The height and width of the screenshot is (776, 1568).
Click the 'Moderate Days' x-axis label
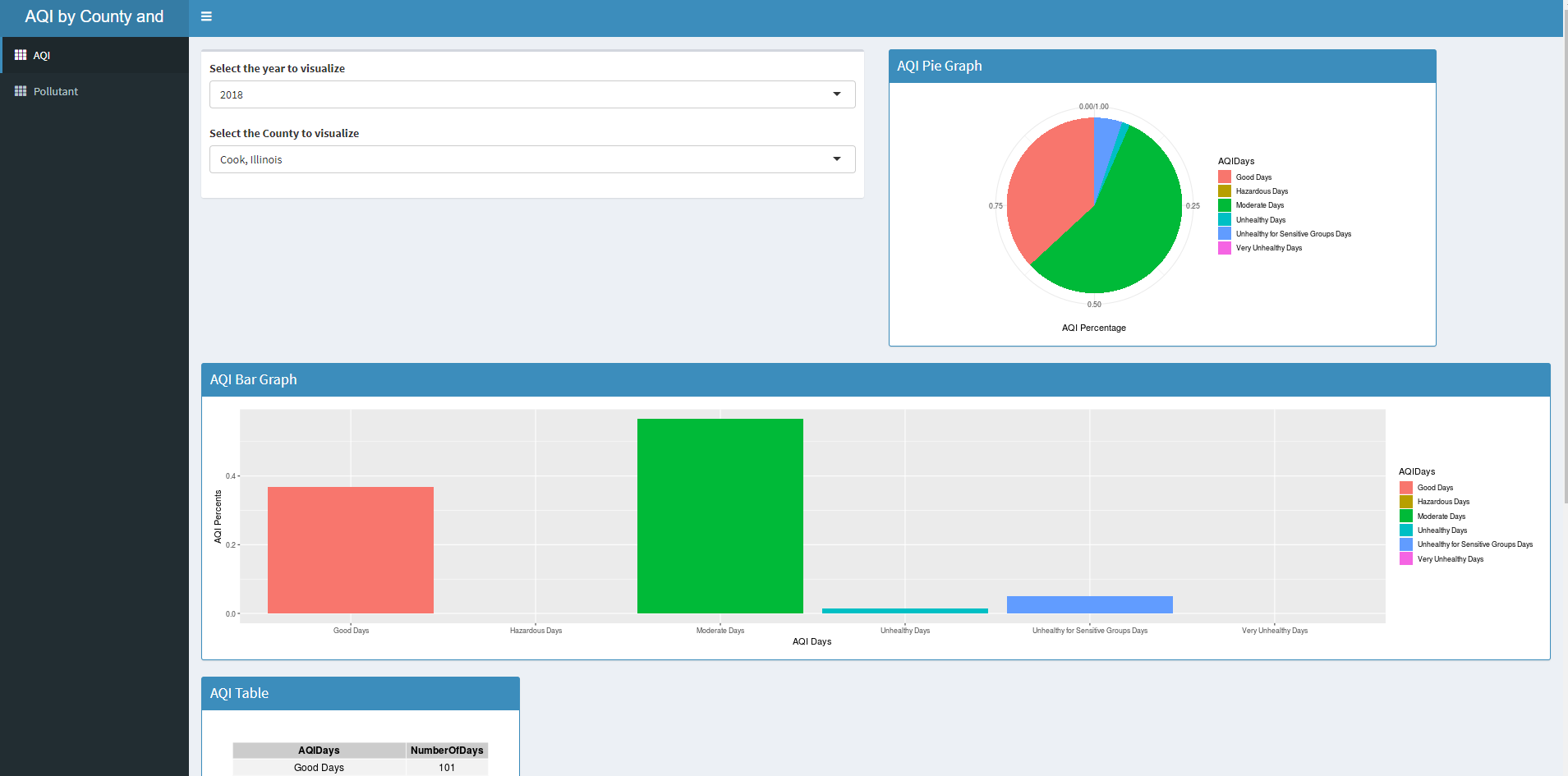[720, 631]
